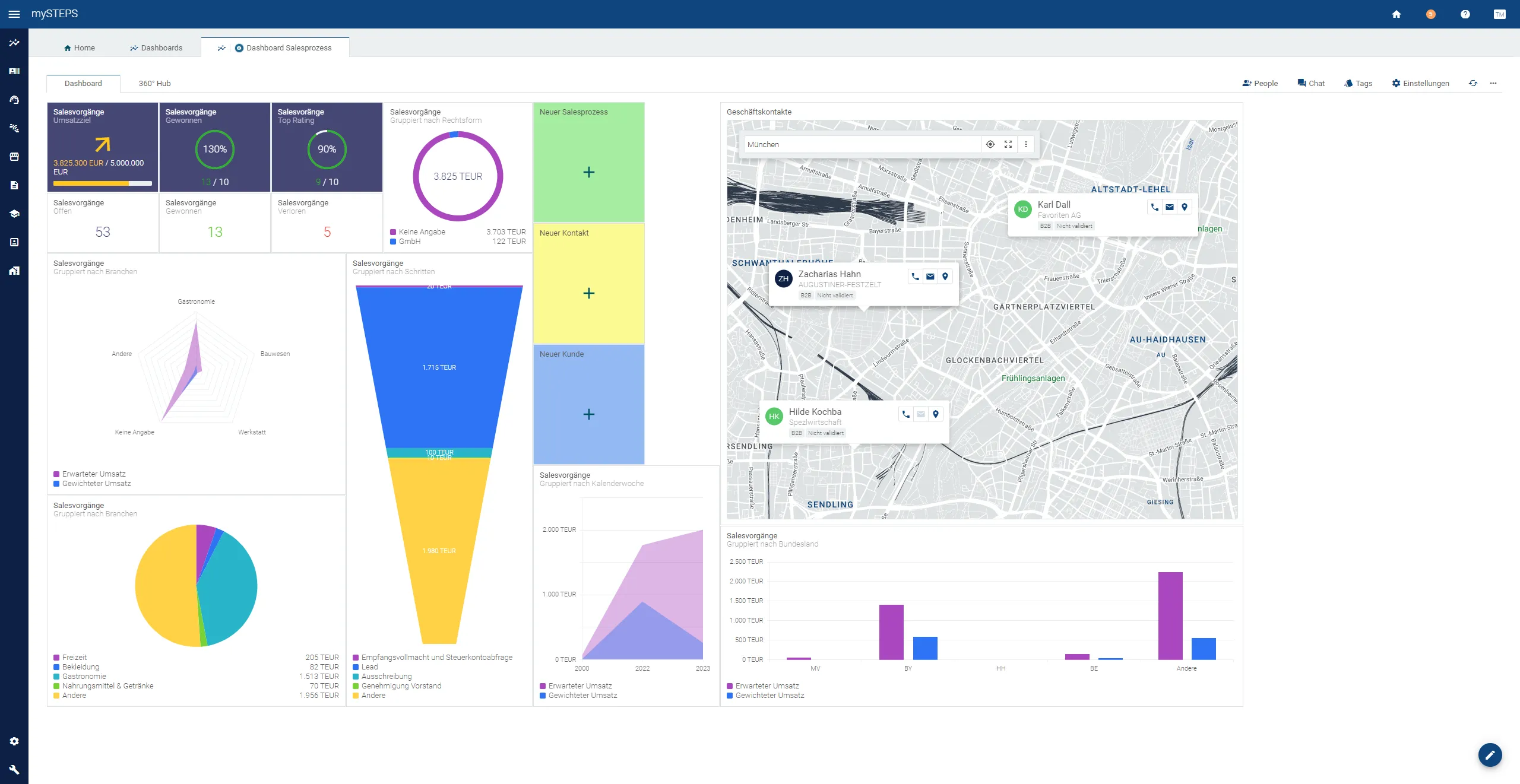This screenshot has height=784, width=1520.
Task: Switch to the Home tab
Action: coord(80,47)
